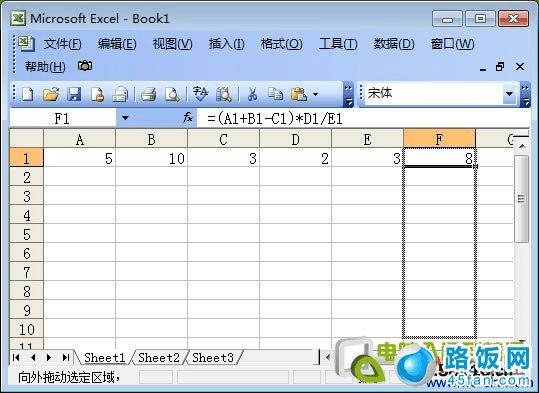Click the vertical scrollbar thumb
The height and width of the screenshot is (393, 539).
521,199
